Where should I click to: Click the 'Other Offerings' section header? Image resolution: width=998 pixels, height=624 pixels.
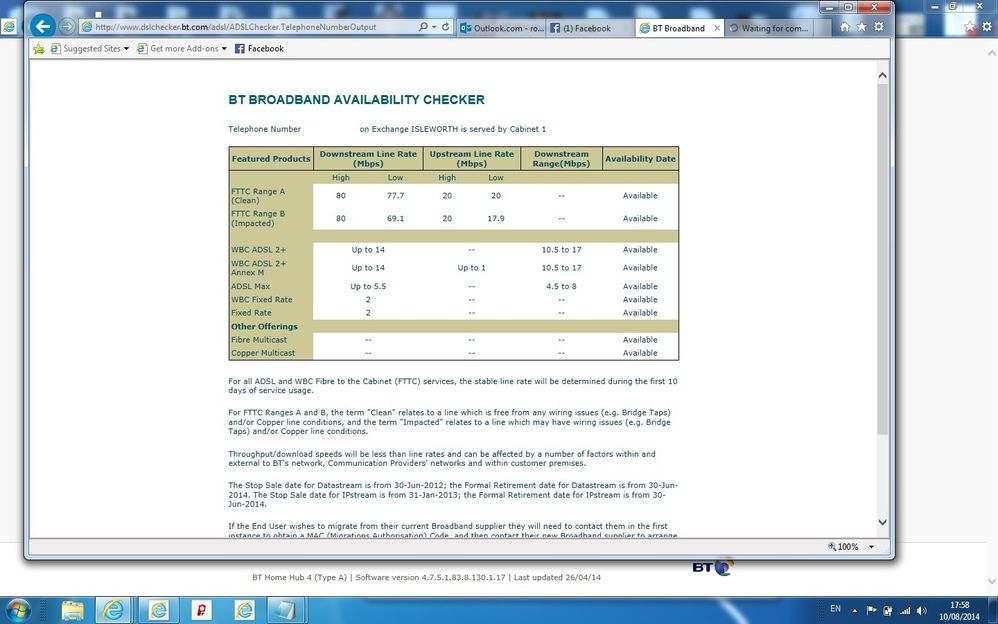[x=264, y=327]
